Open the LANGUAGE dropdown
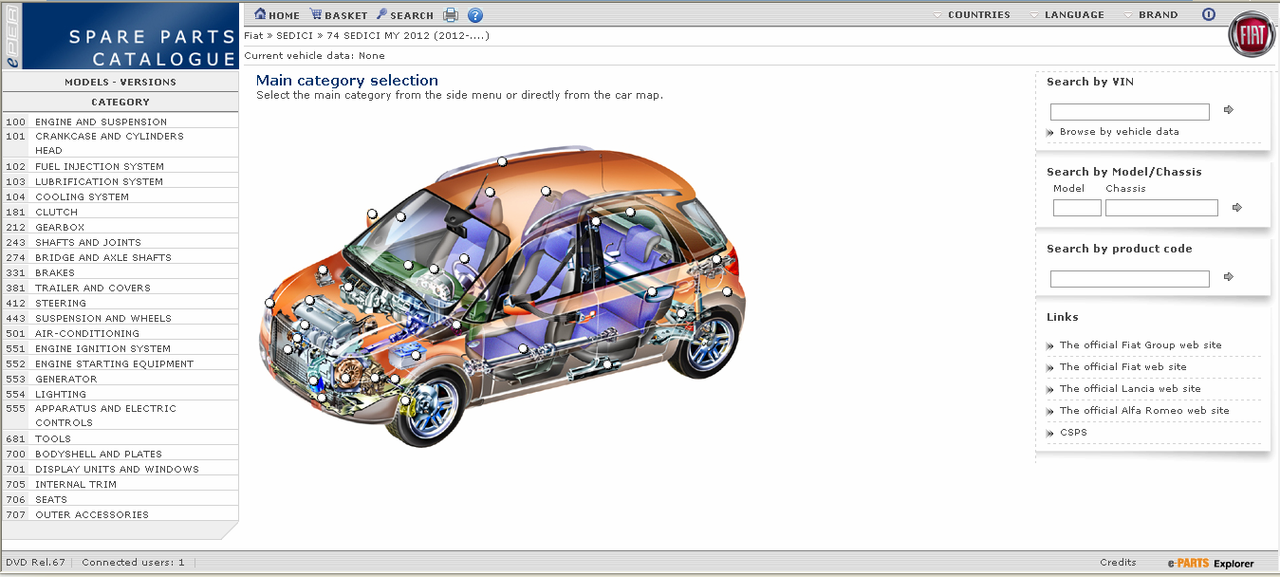Viewport: 1280px width, 577px height. click(1066, 15)
